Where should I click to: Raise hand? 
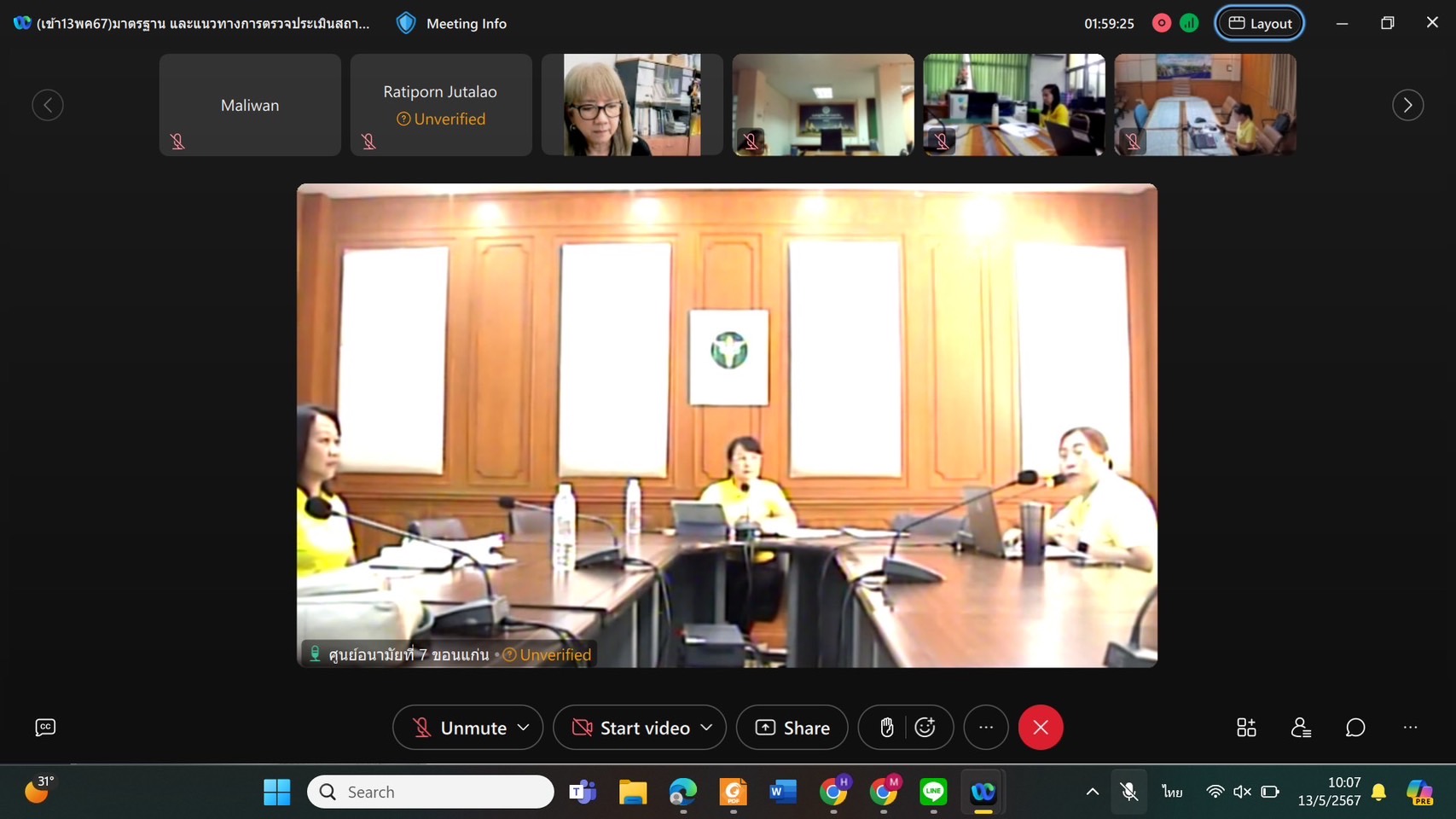887,728
